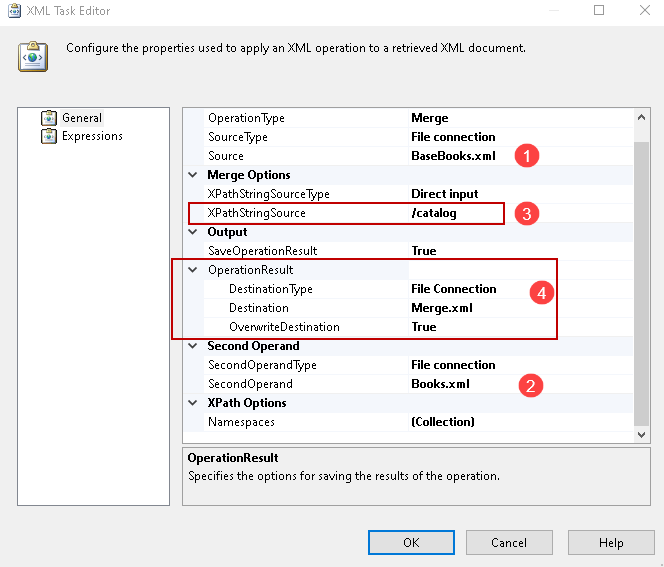
Task: Collapse the Second Operand section
Action: pos(193,346)
